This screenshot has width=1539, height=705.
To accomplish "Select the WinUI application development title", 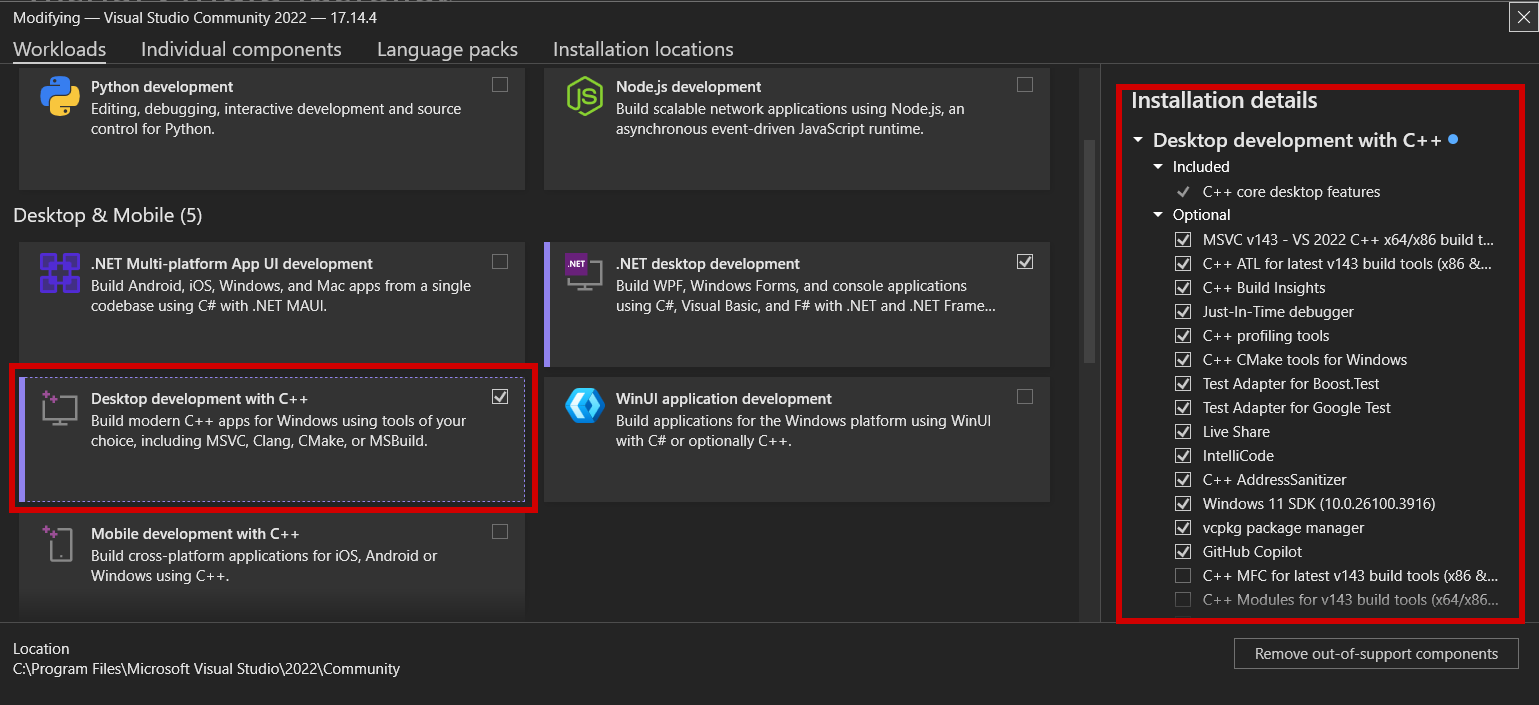I will 724,399.
